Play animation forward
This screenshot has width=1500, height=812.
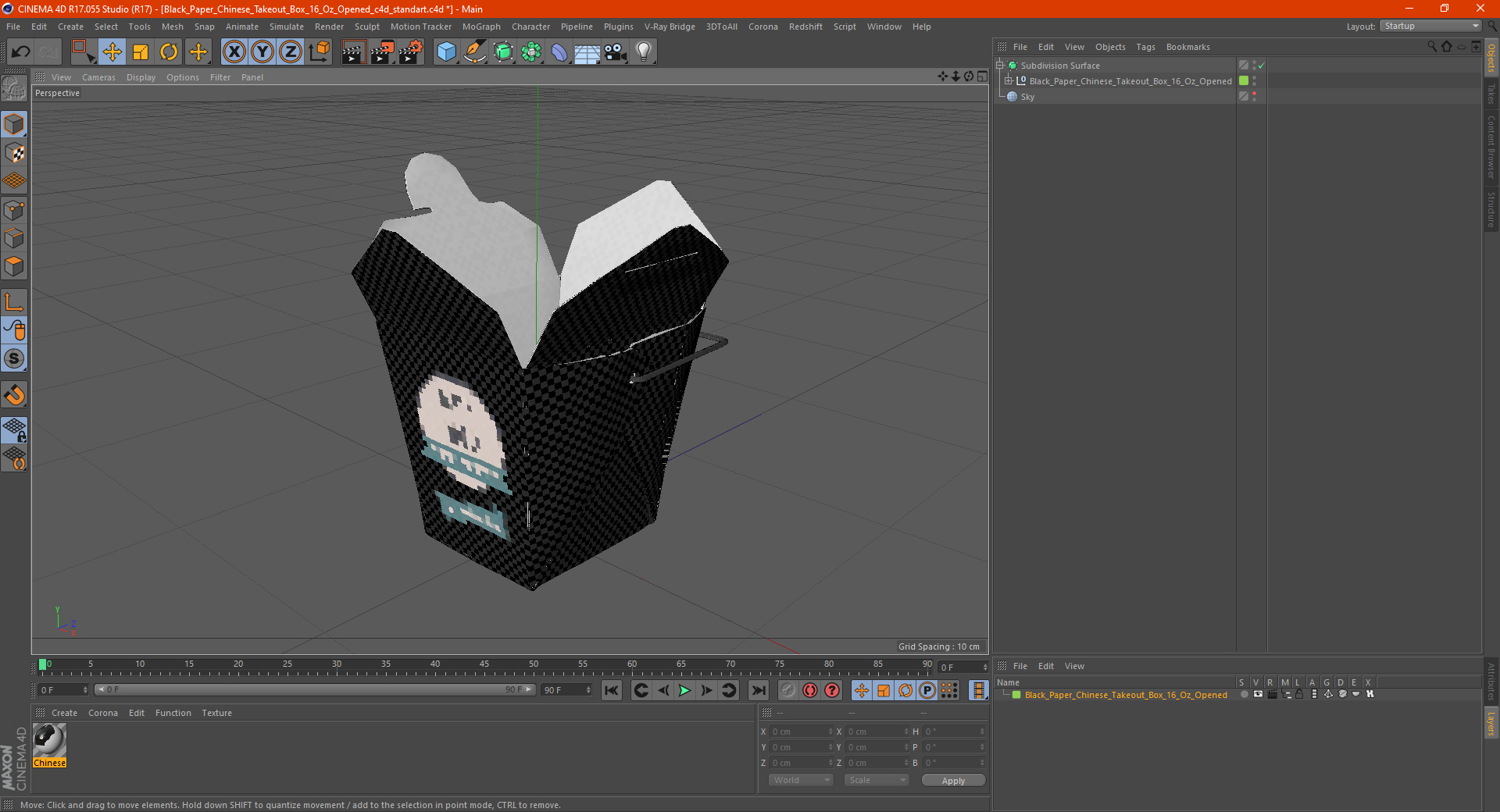click(x=684, y=690)
